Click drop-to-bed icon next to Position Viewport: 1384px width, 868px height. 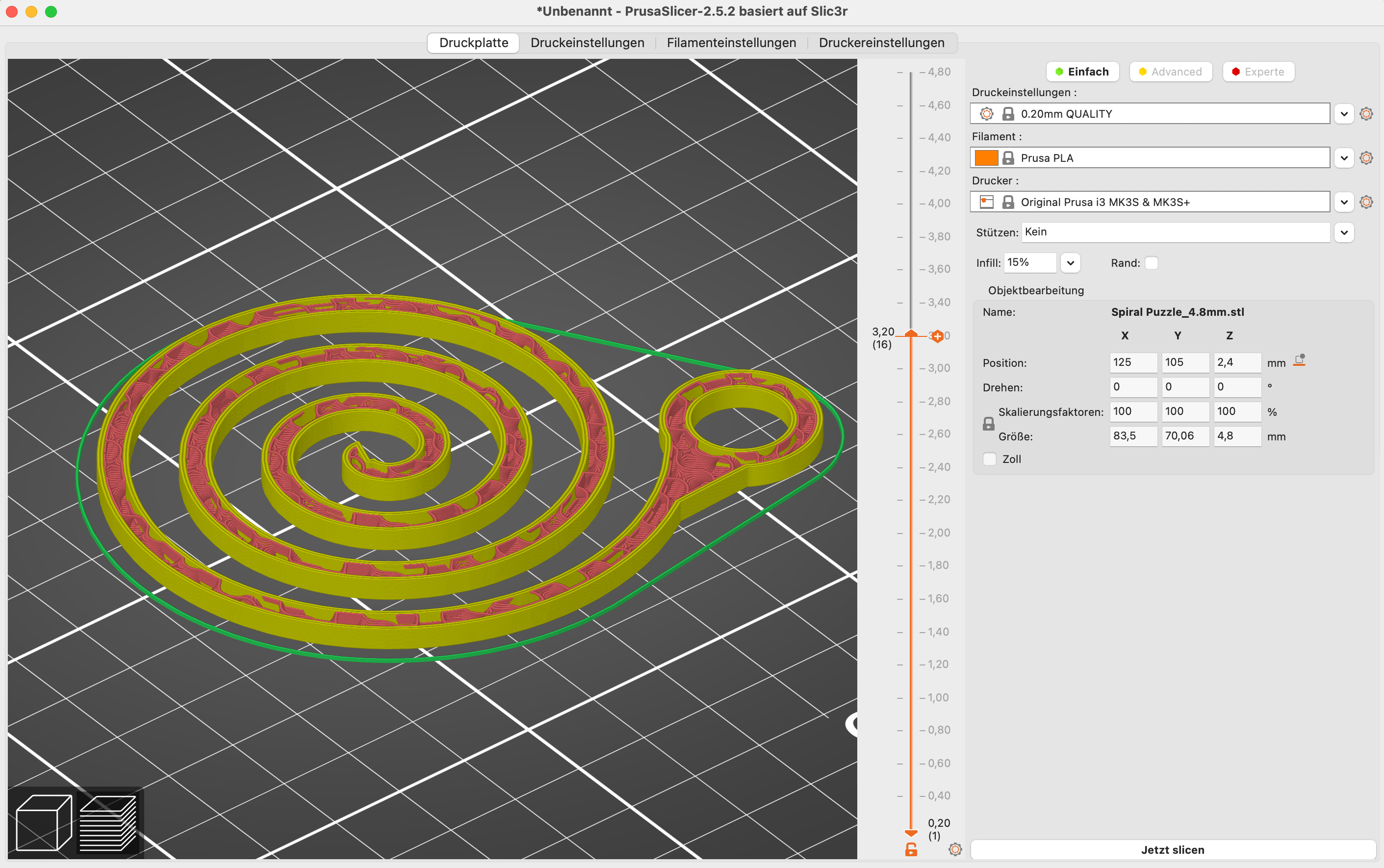tap(1300, 360)
